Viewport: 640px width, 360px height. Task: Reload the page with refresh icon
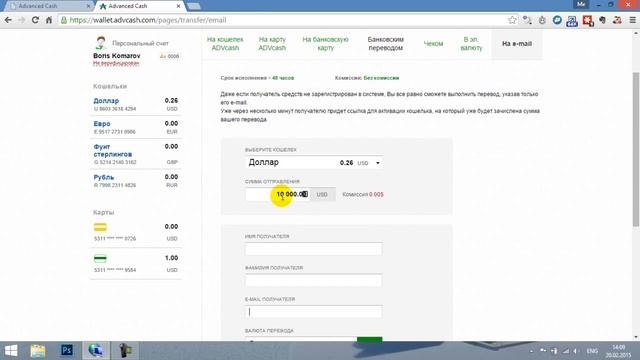click(x=35, y=20)
